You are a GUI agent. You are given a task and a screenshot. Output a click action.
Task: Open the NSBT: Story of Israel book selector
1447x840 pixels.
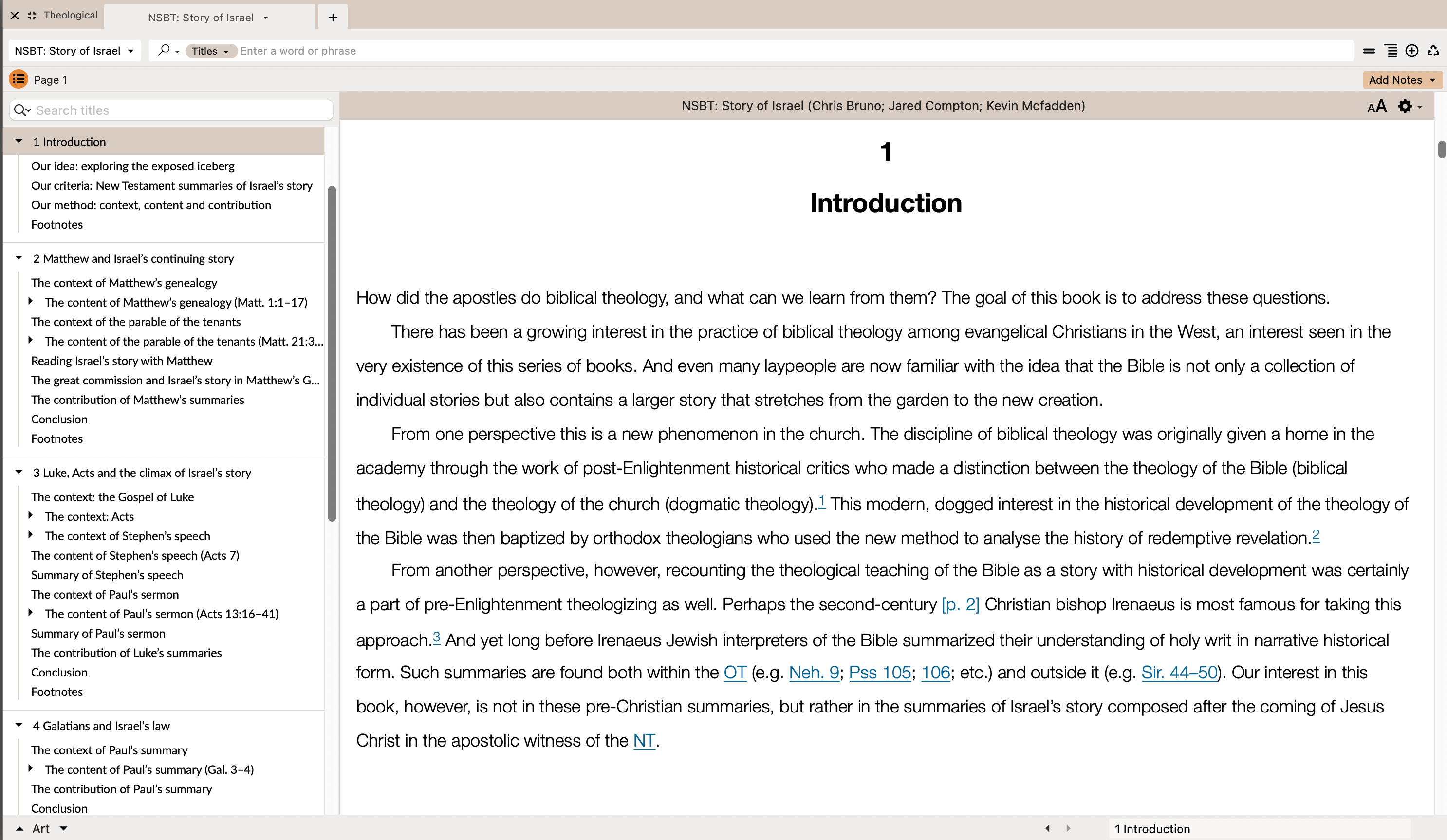point(74,51)
